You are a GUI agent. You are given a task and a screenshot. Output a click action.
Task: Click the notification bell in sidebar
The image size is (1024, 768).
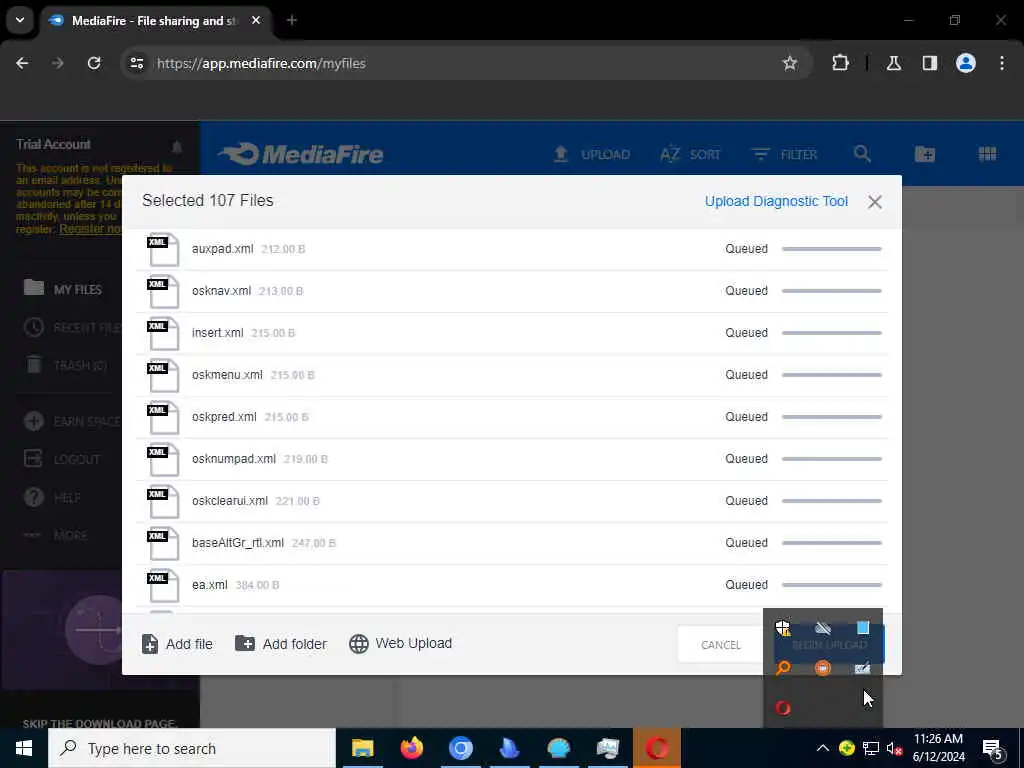click(x=177, y=146)
